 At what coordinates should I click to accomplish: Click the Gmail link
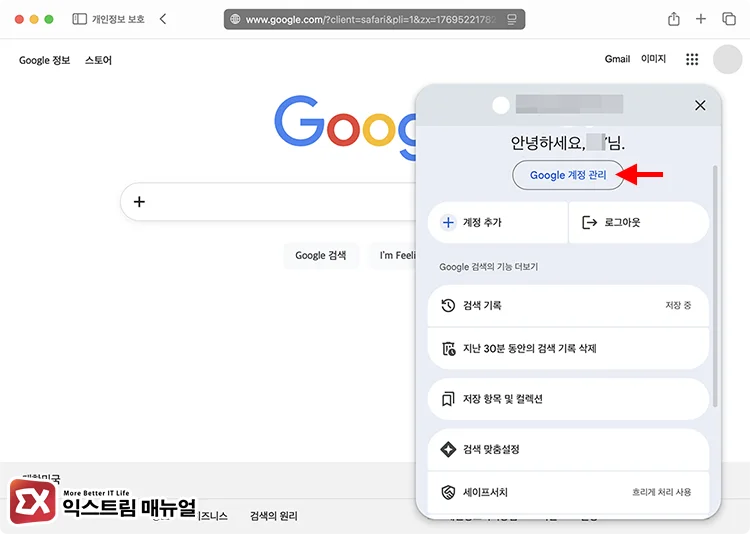click(x=617, y=59)
